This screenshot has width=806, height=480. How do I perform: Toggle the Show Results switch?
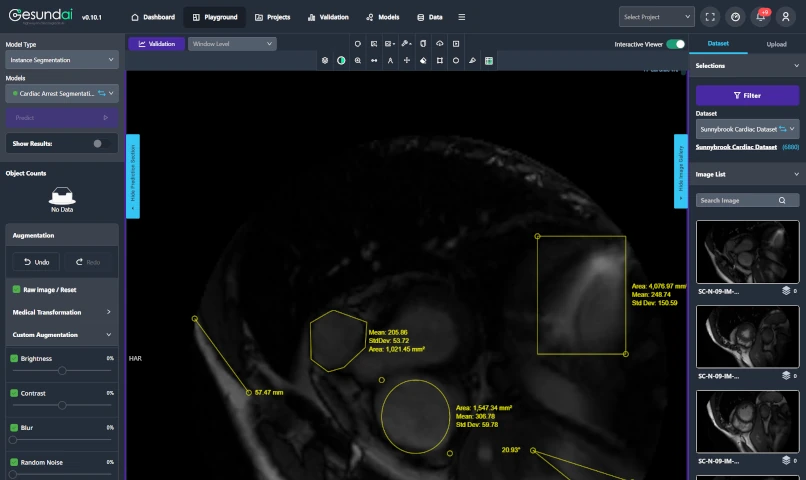tap(100, 143)
